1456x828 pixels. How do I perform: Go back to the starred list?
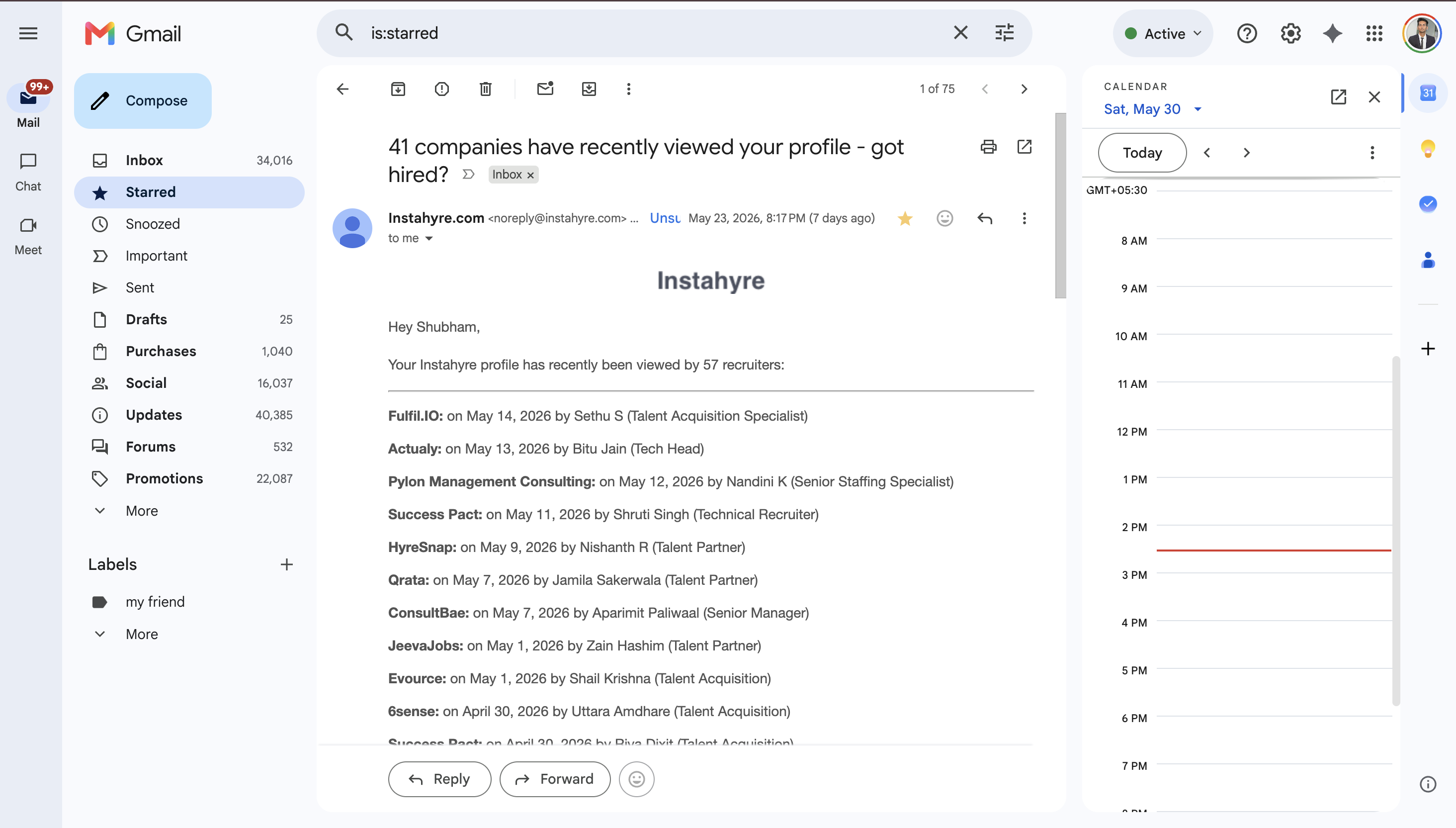click(x=343, y=89)
